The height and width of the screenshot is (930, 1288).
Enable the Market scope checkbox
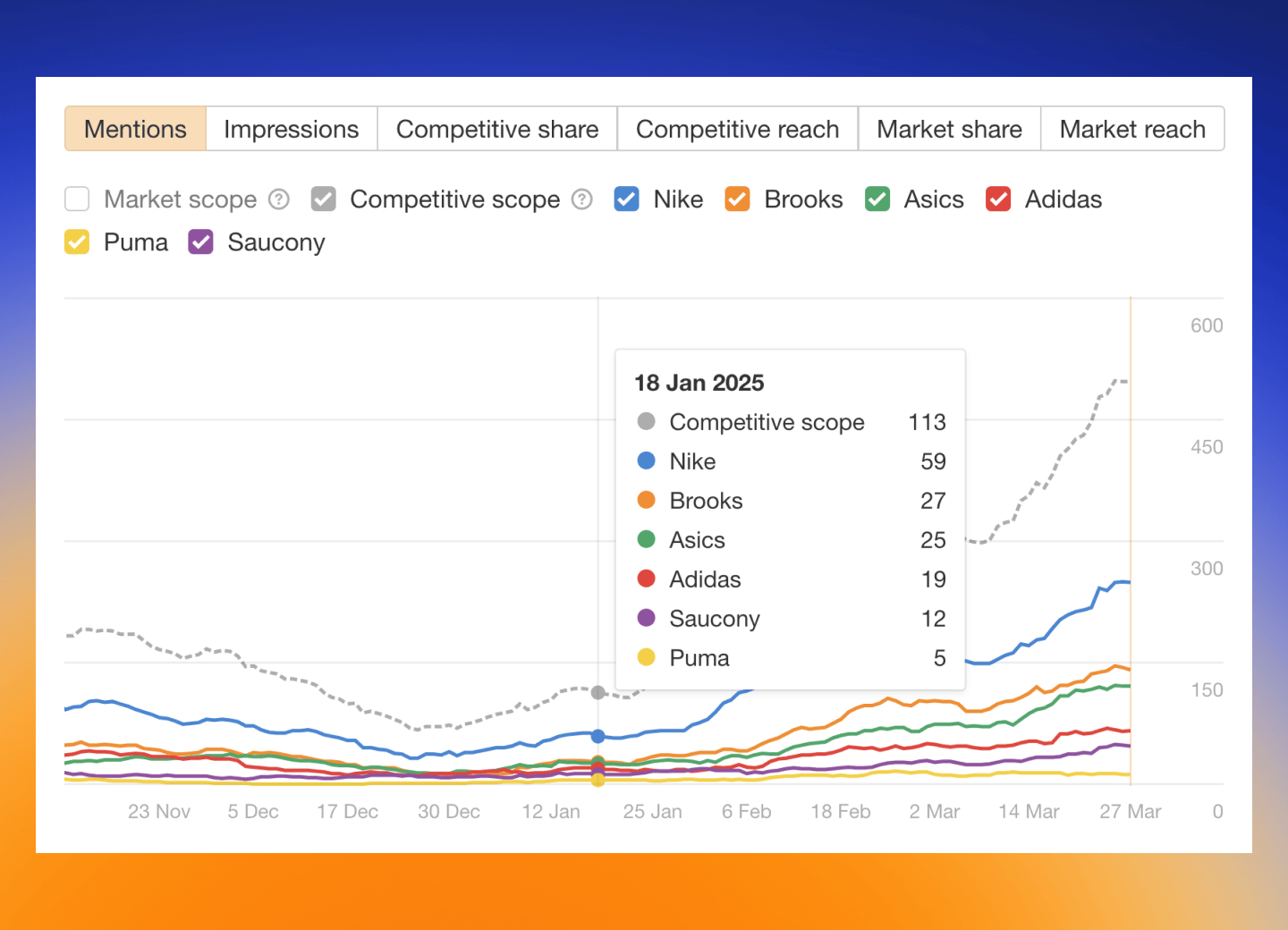76,199
